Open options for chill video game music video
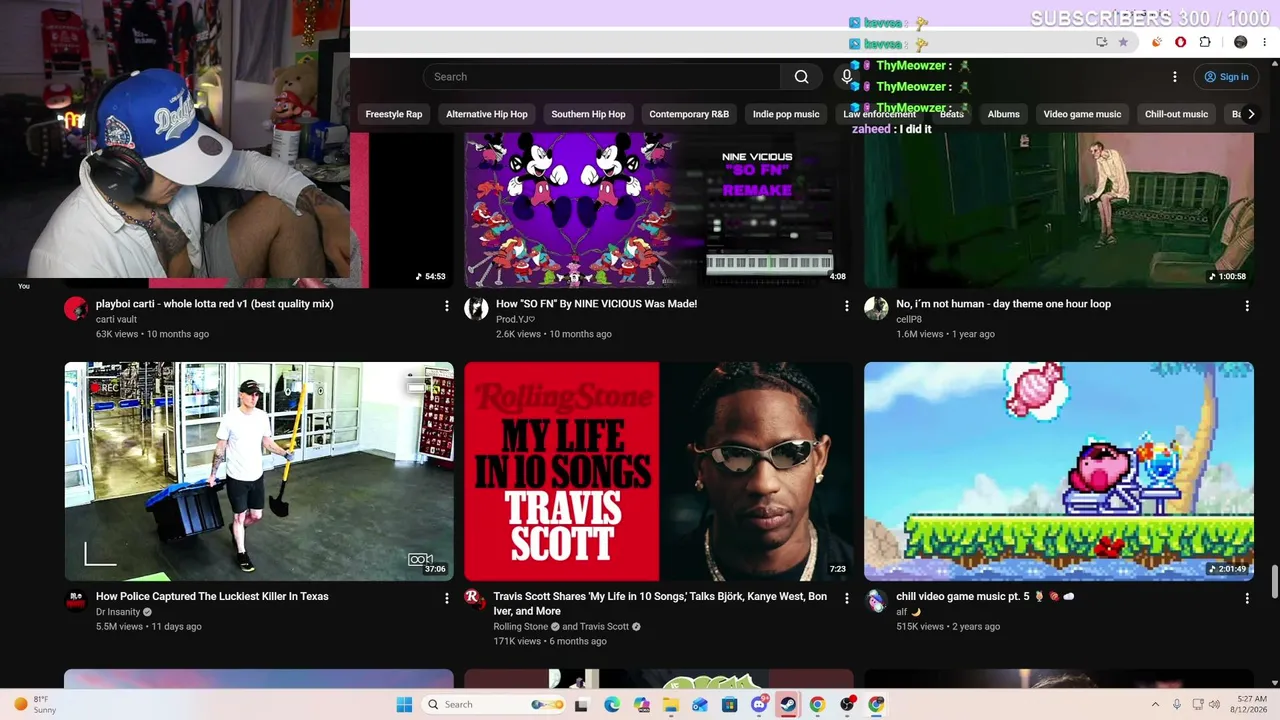This screenshot has height=720, width=1280. click(1247, 598)
